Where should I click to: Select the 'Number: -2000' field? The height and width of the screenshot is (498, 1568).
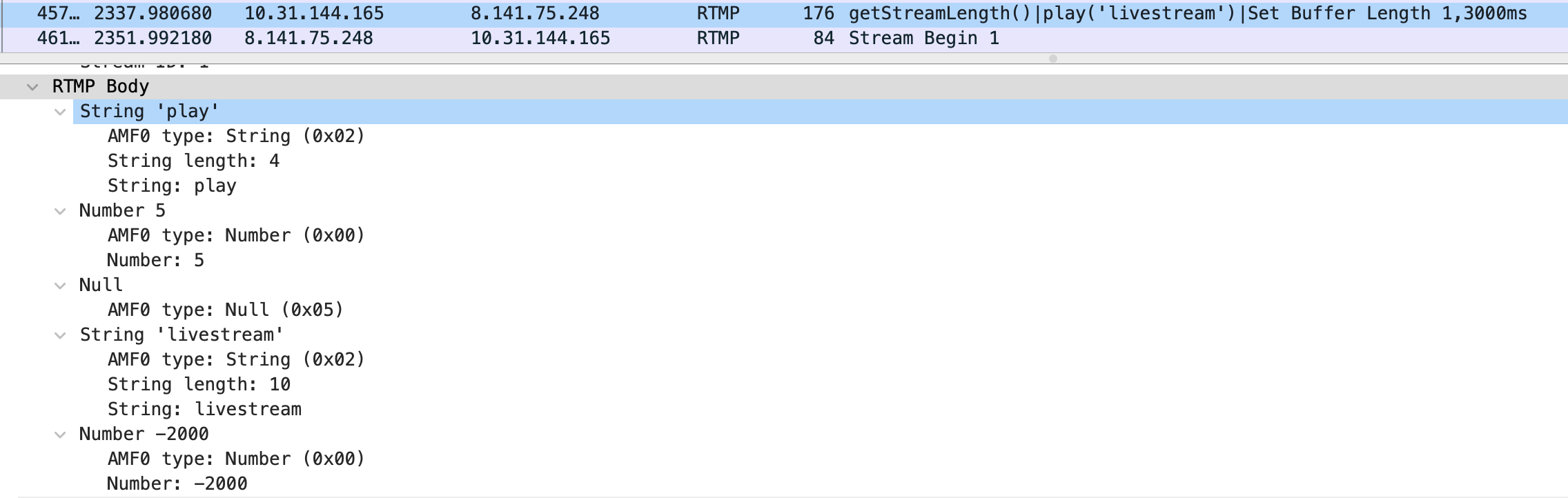(177, 484)
